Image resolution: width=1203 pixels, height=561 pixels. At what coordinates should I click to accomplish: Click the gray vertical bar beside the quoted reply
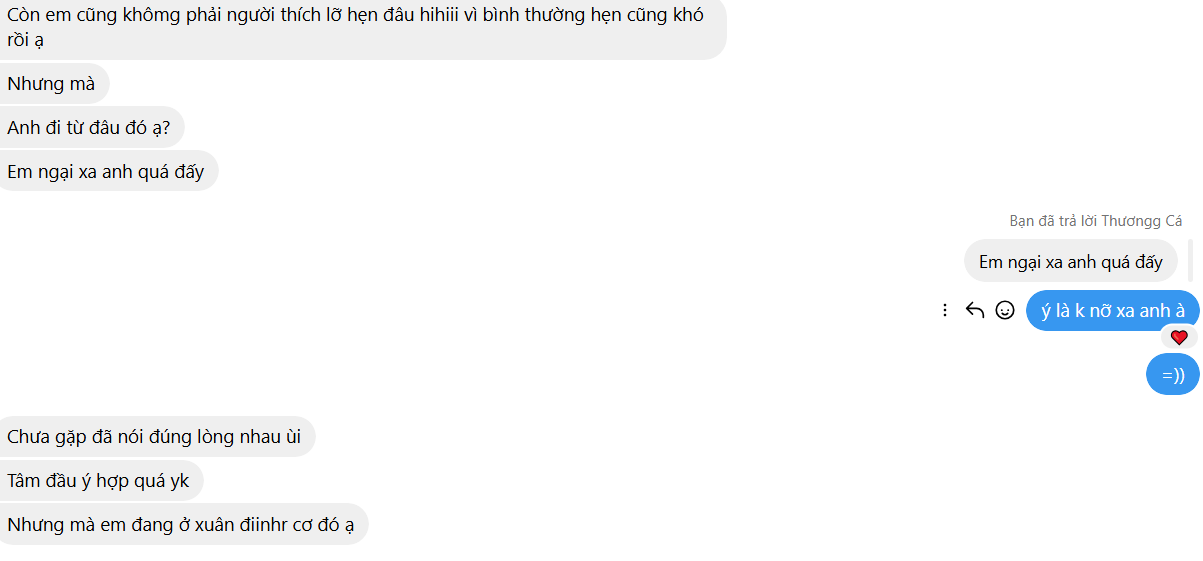click(x=1190, y=262)
